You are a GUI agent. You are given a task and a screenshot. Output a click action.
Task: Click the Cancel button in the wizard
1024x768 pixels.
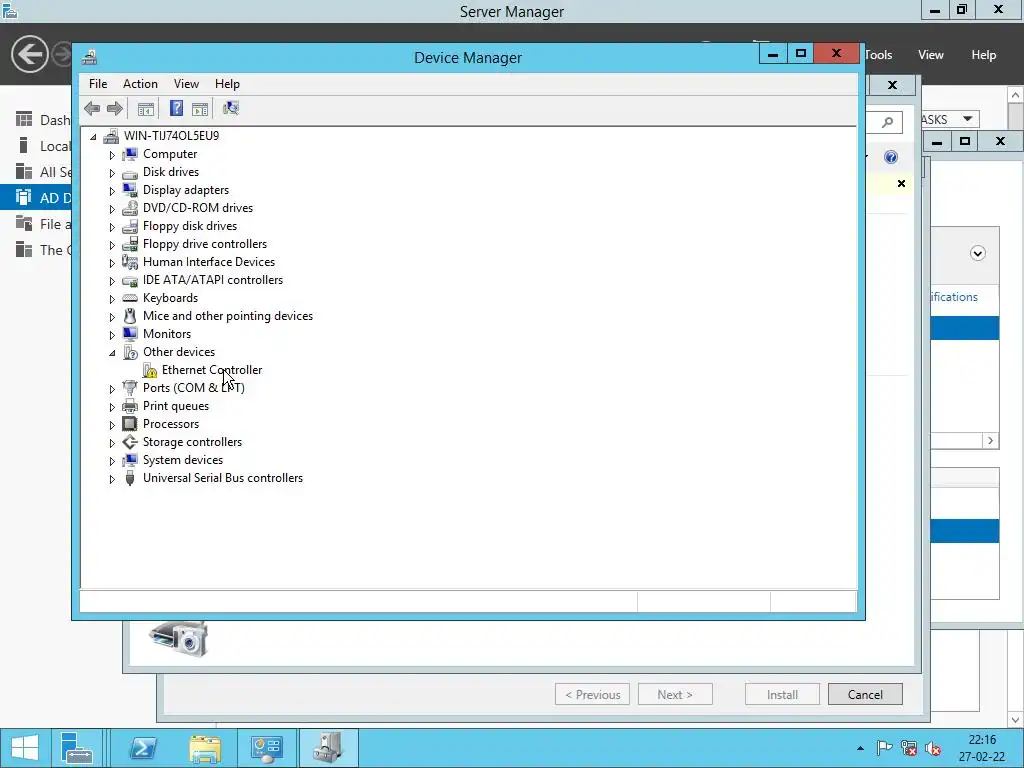(x=865, y=694)
